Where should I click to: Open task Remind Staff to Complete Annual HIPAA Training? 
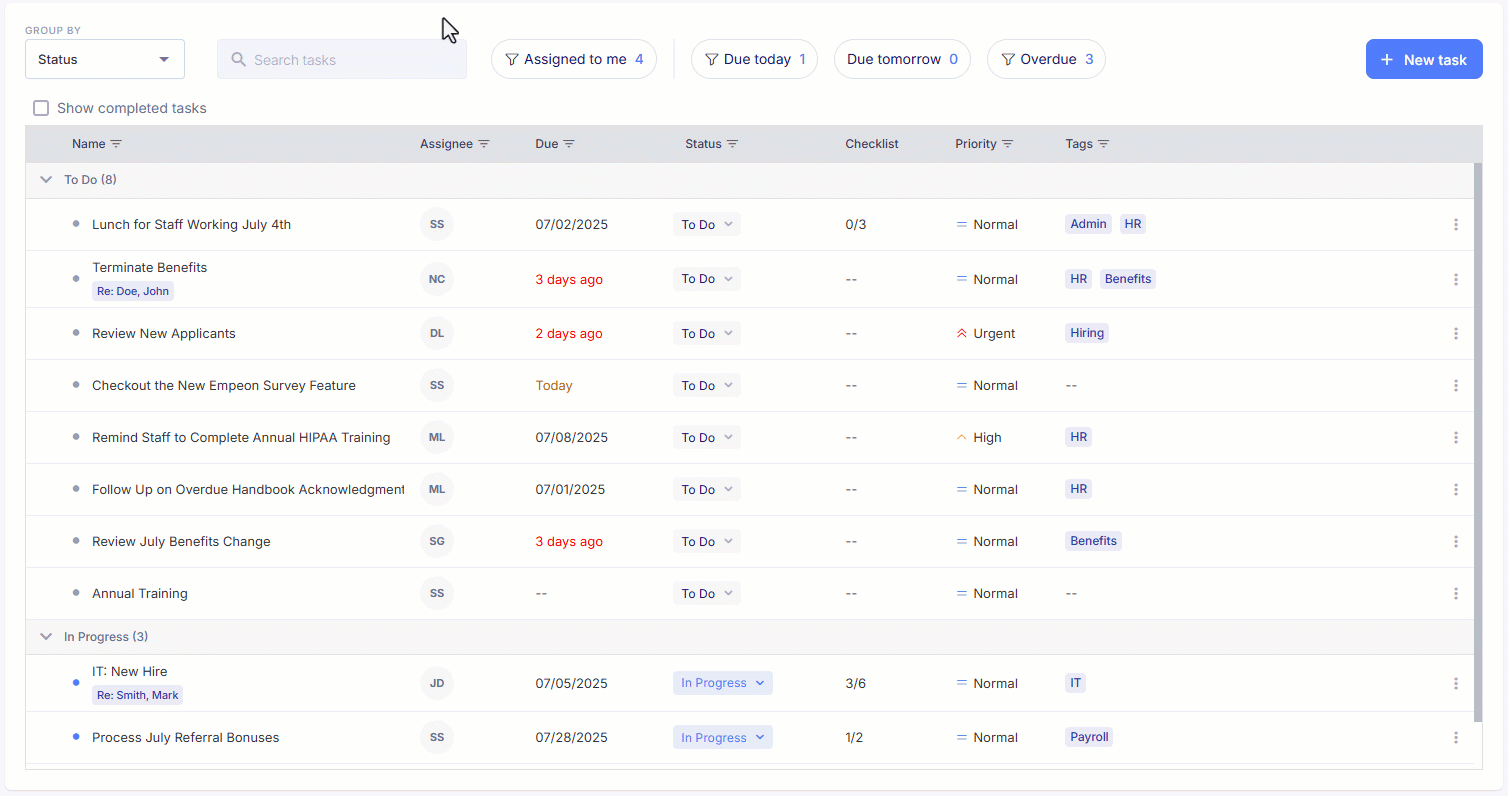pos(241,437)
